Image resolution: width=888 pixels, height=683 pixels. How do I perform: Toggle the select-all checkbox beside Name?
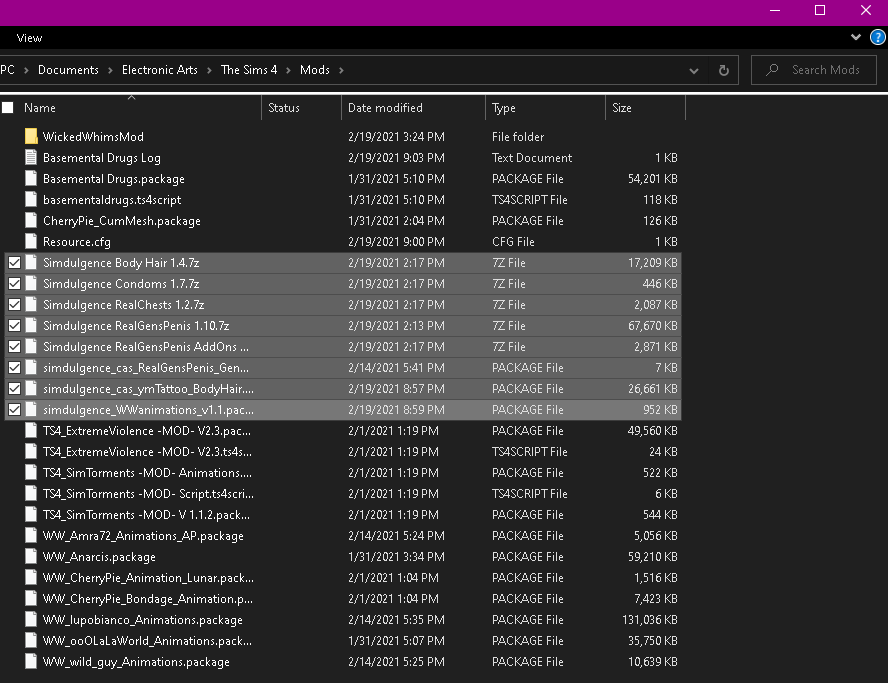coord(8,108)
